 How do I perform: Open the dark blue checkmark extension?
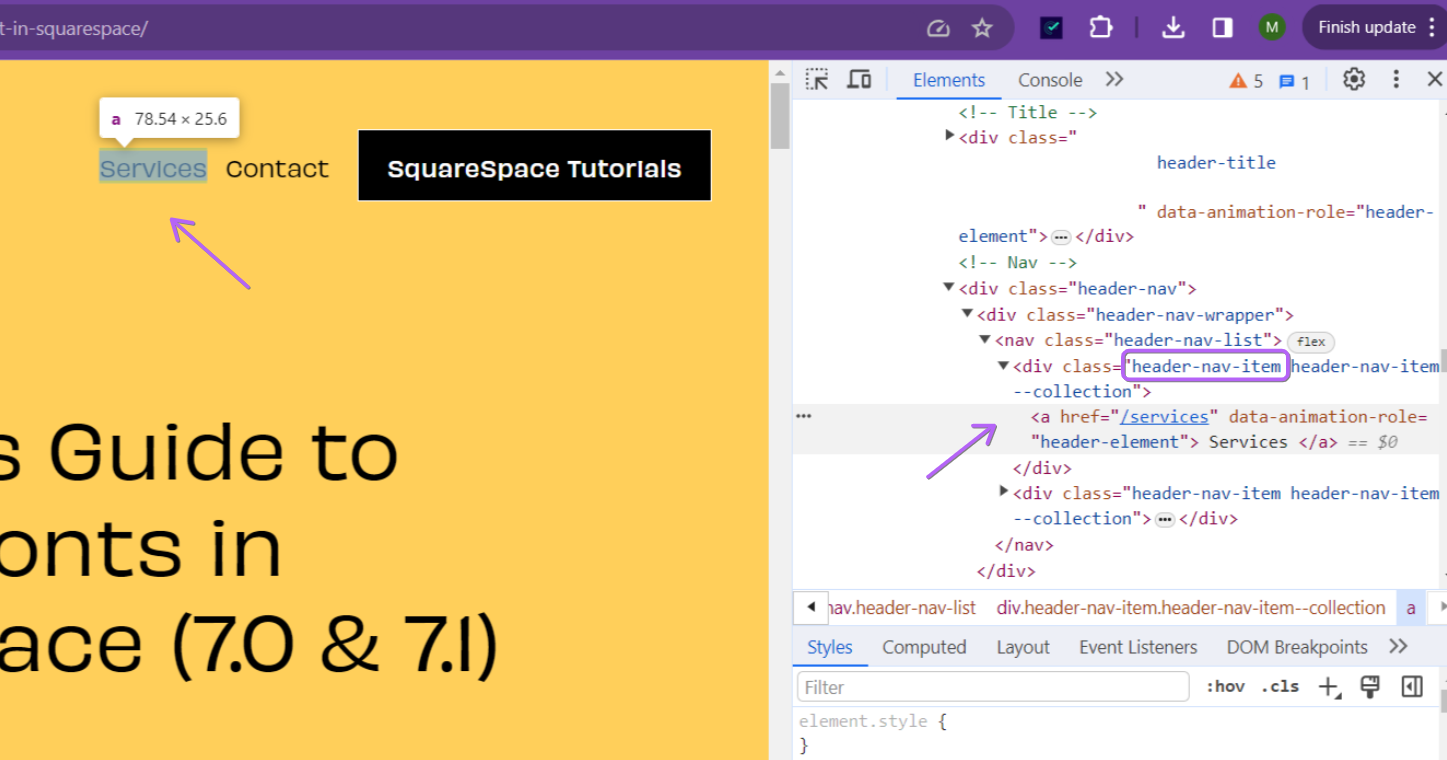(1051, 27)
